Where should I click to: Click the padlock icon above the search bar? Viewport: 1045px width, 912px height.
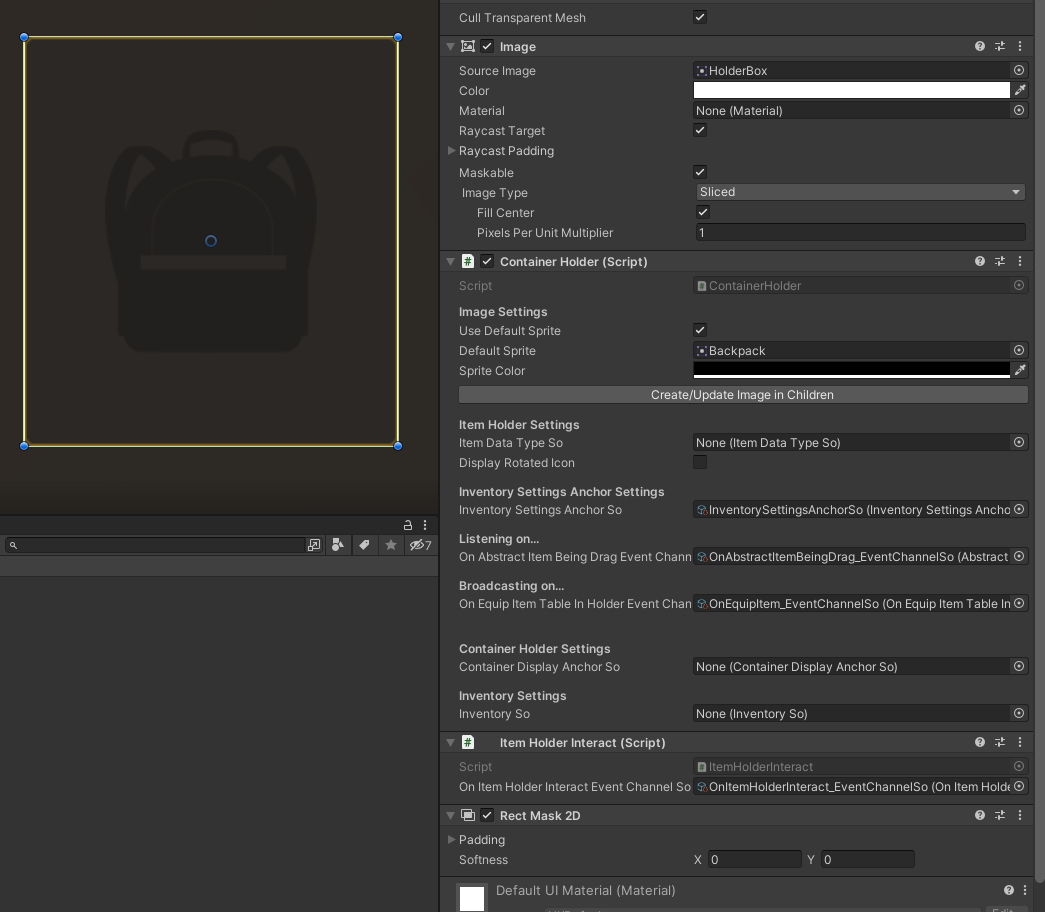[x=407, y=524]
